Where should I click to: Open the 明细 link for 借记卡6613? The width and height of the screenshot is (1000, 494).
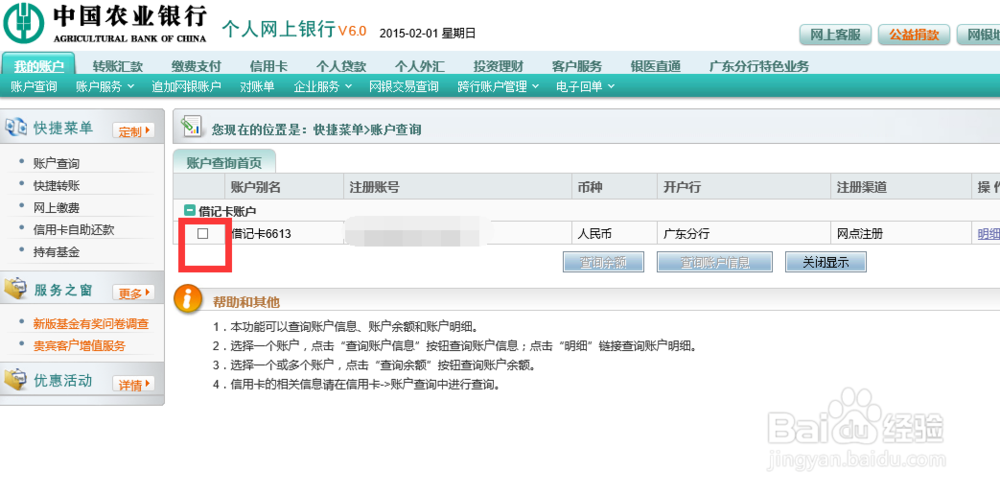(x=989, y=234)
